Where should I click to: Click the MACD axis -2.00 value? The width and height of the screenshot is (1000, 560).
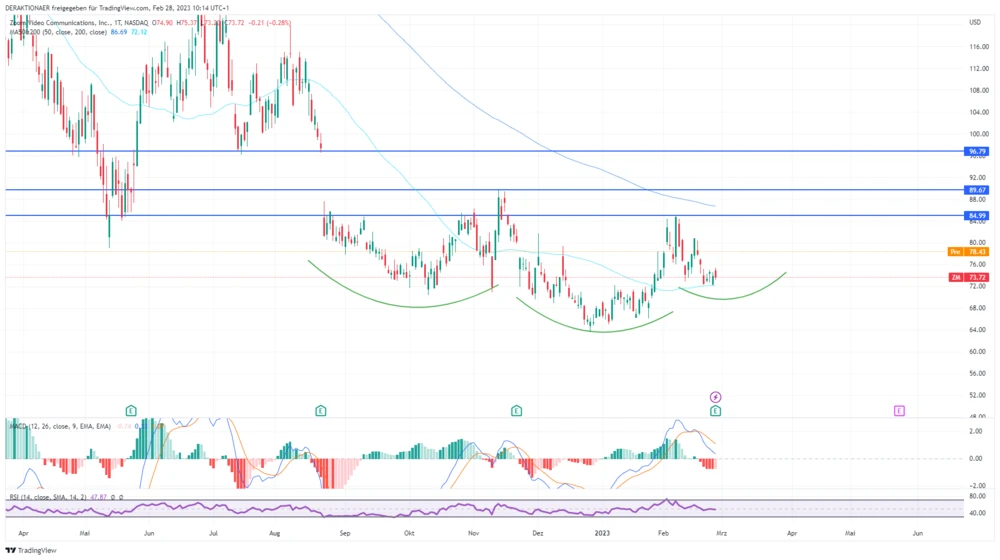(976, 485)
